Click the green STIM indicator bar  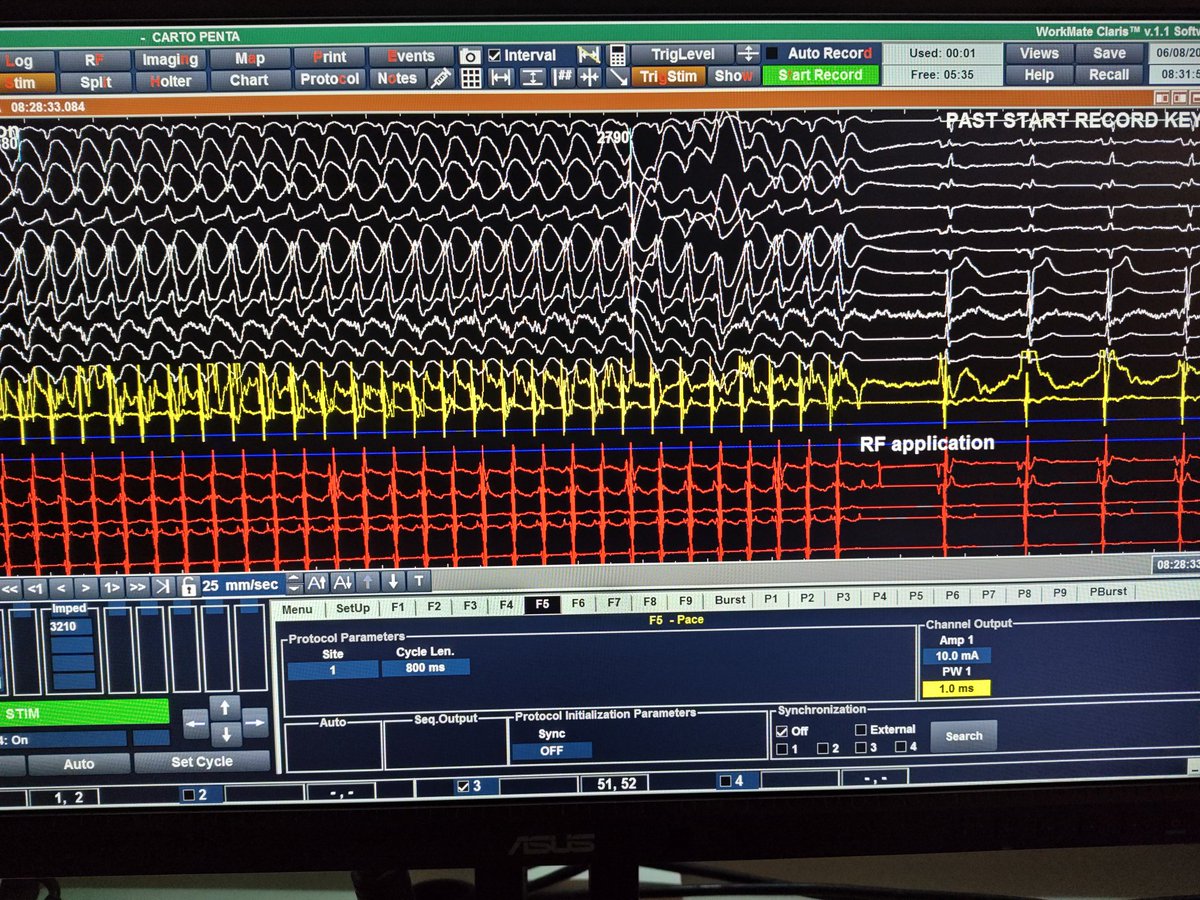pos(84,713)
